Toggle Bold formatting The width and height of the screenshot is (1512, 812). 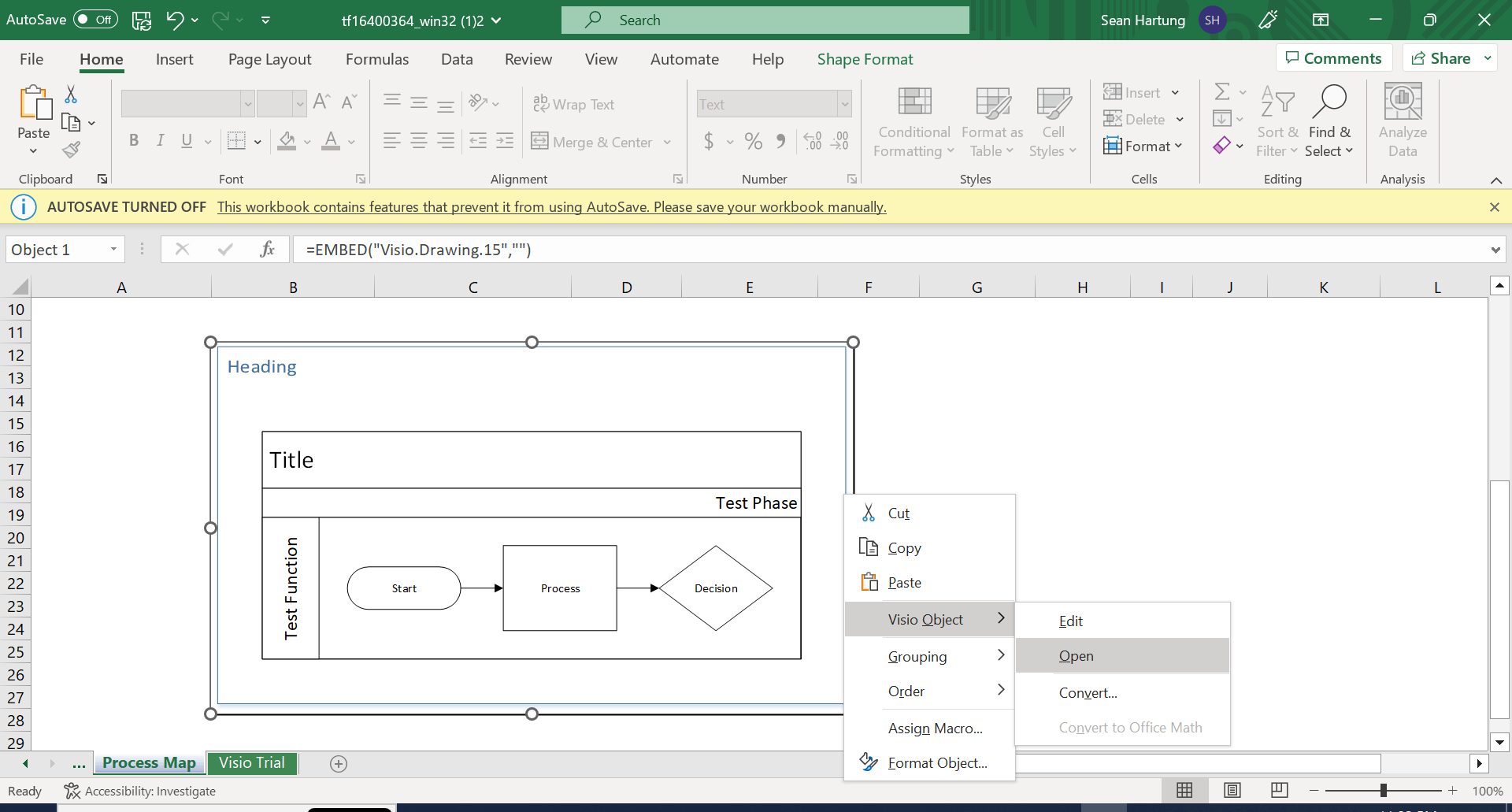pos(134,141)
